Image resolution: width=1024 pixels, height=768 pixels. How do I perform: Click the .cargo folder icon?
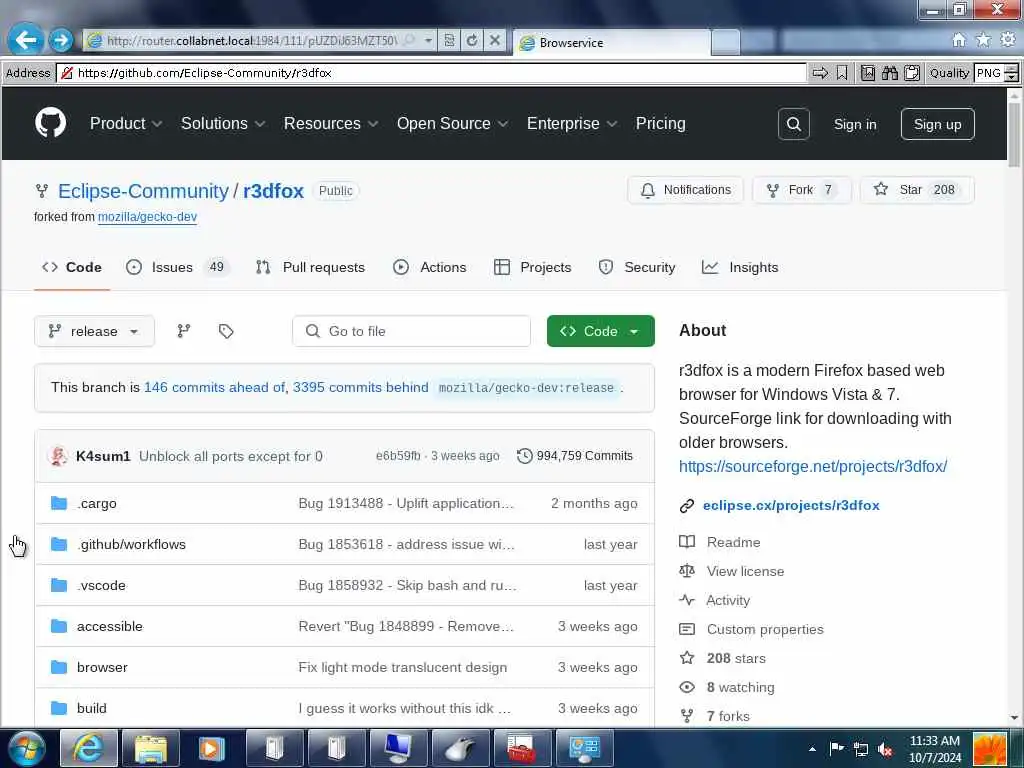coord(59,503)
